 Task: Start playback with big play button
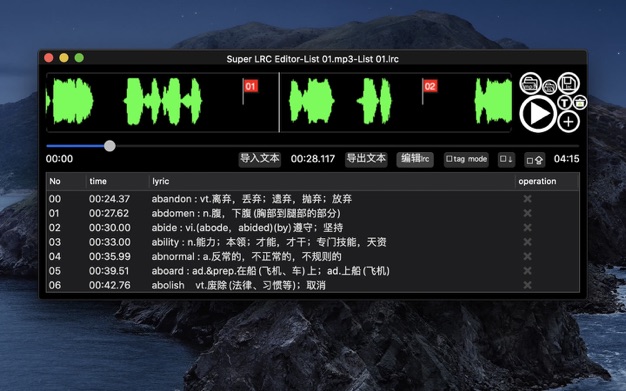[x=538, y=114]
